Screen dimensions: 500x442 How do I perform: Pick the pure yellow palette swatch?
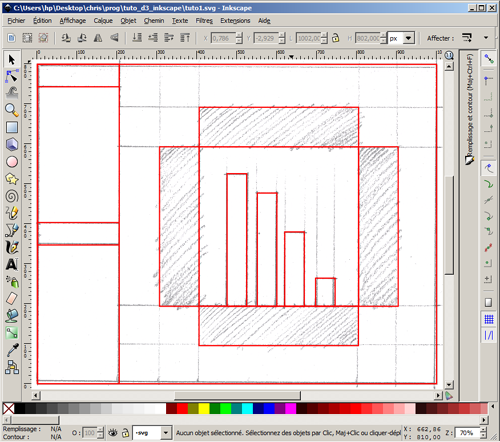tap(204, 408)
